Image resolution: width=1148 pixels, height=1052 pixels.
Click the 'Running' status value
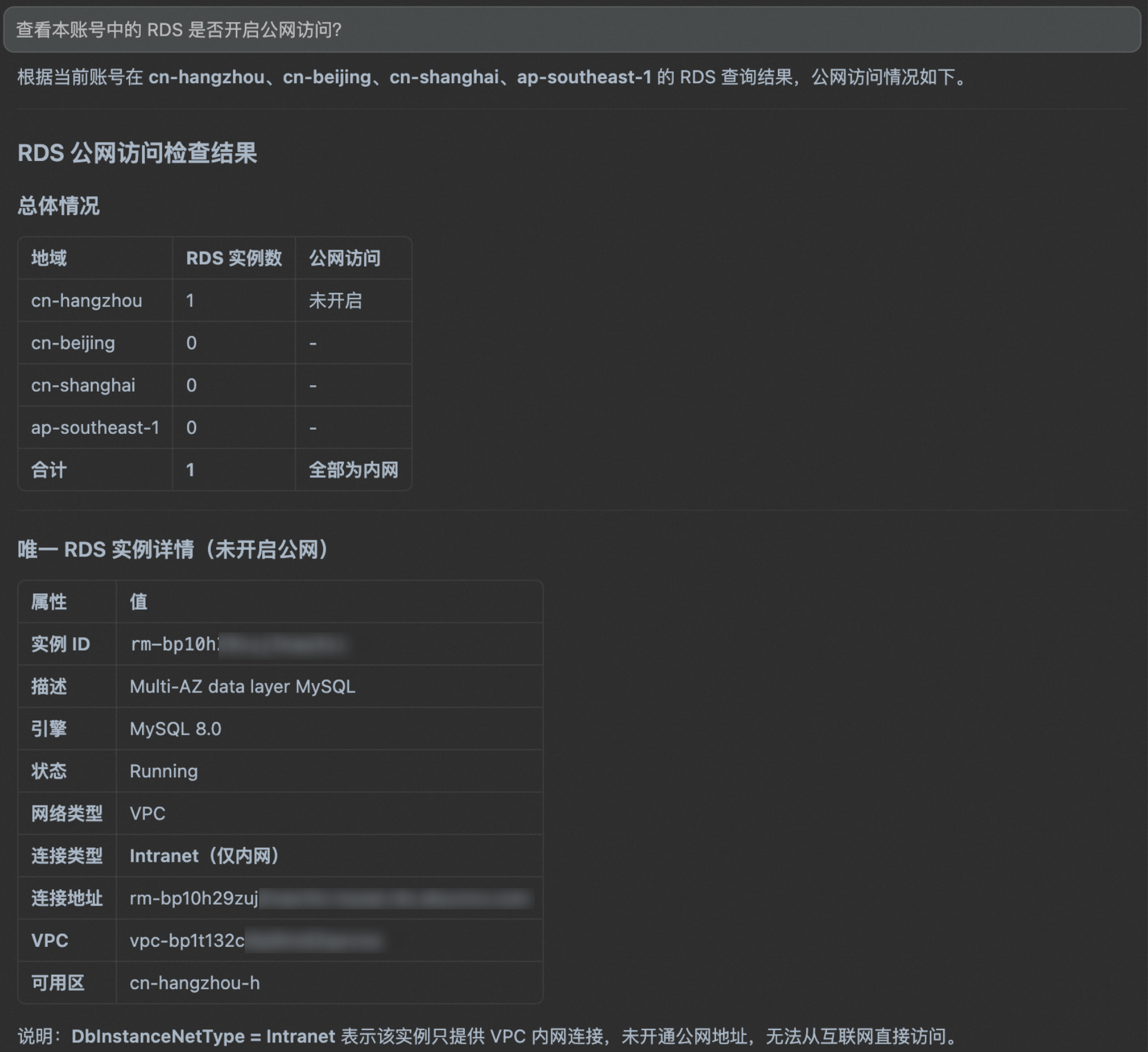pos(163,771)
